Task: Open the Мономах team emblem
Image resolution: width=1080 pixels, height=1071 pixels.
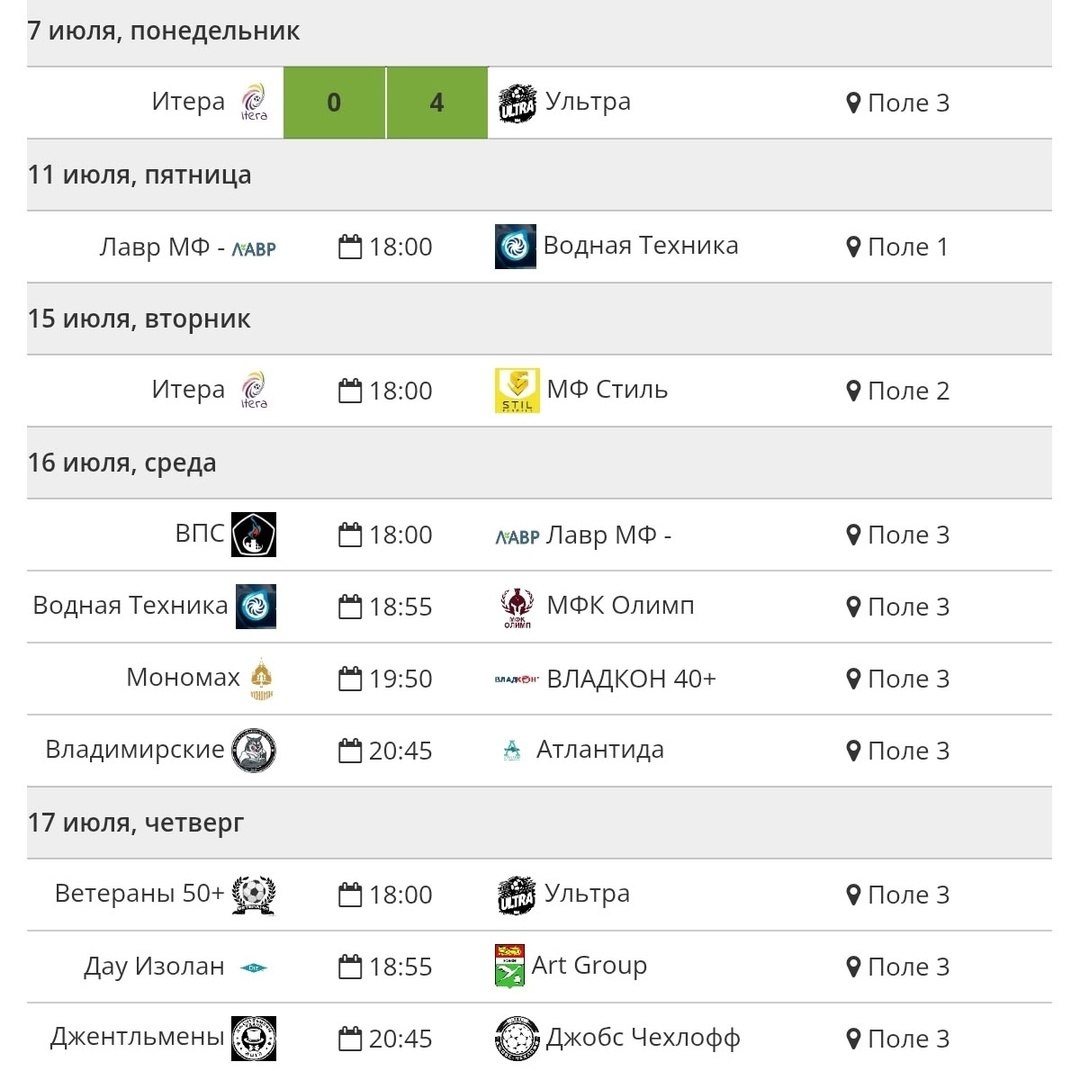Action: [262, 679]
